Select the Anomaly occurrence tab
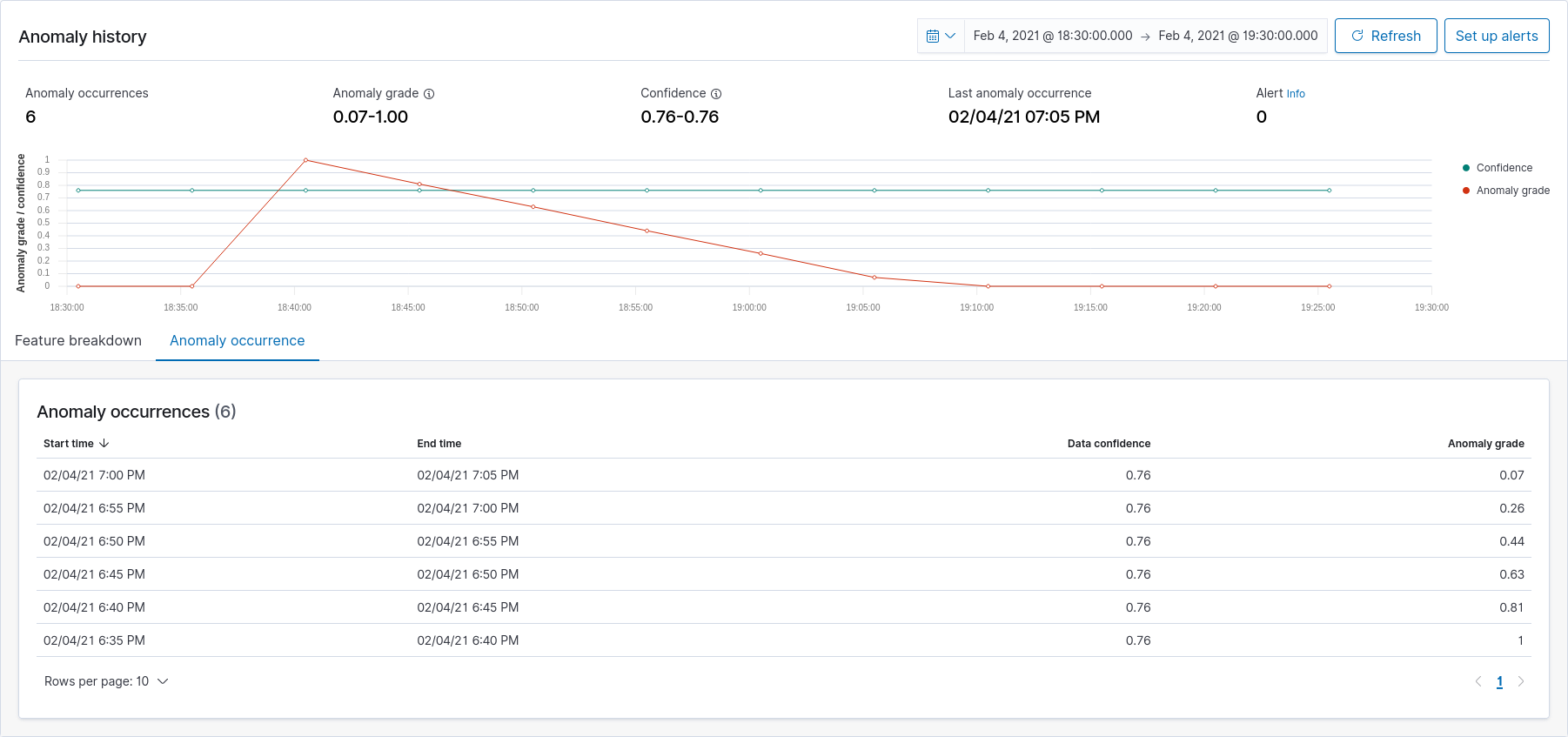This screenshot has width=1568, height=737. point(237,341)
